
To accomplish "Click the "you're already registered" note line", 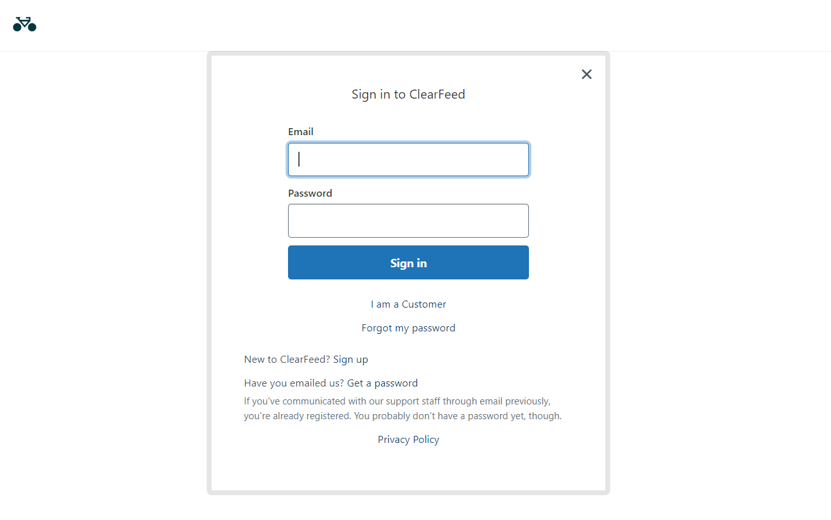I will [x=402, y=416].
